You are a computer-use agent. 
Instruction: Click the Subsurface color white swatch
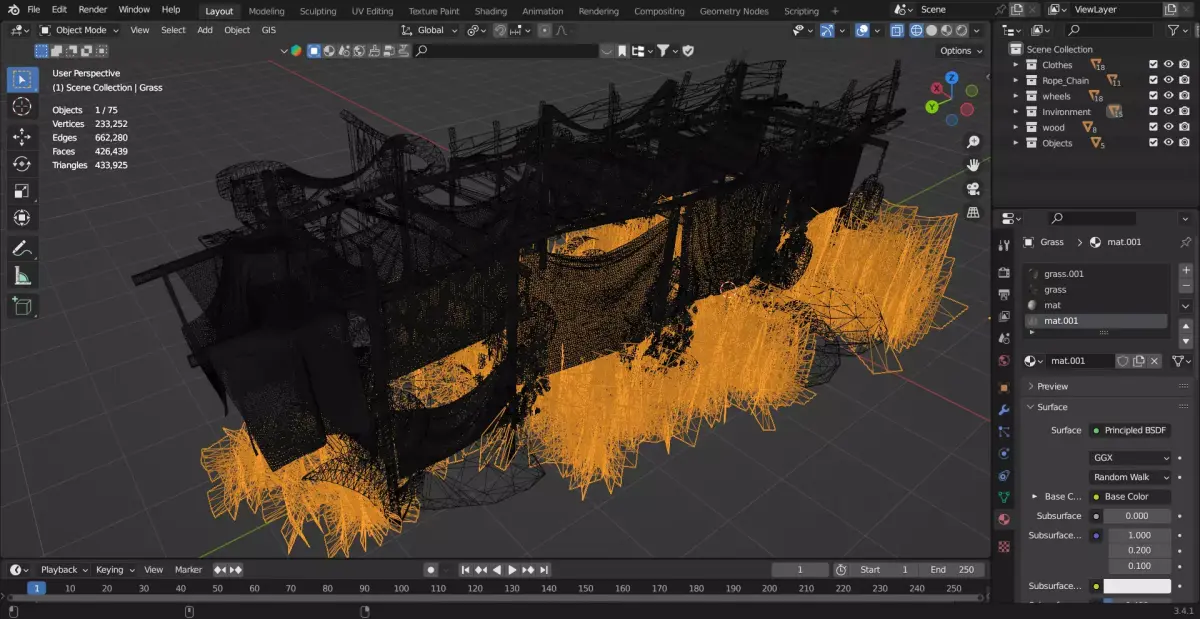coord(1137,586)
